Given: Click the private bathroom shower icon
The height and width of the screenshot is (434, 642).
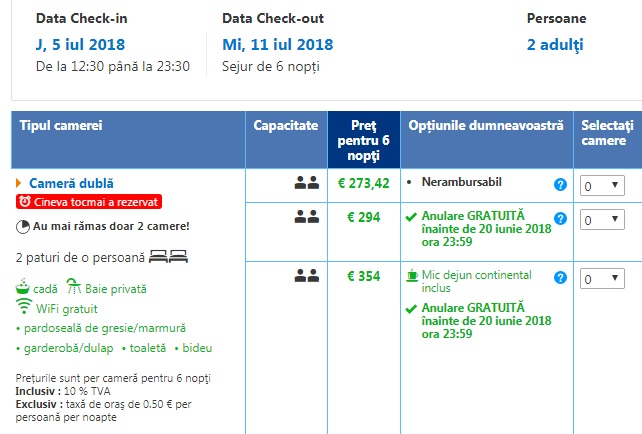Looking at the screenshot, I should (72, 287).
